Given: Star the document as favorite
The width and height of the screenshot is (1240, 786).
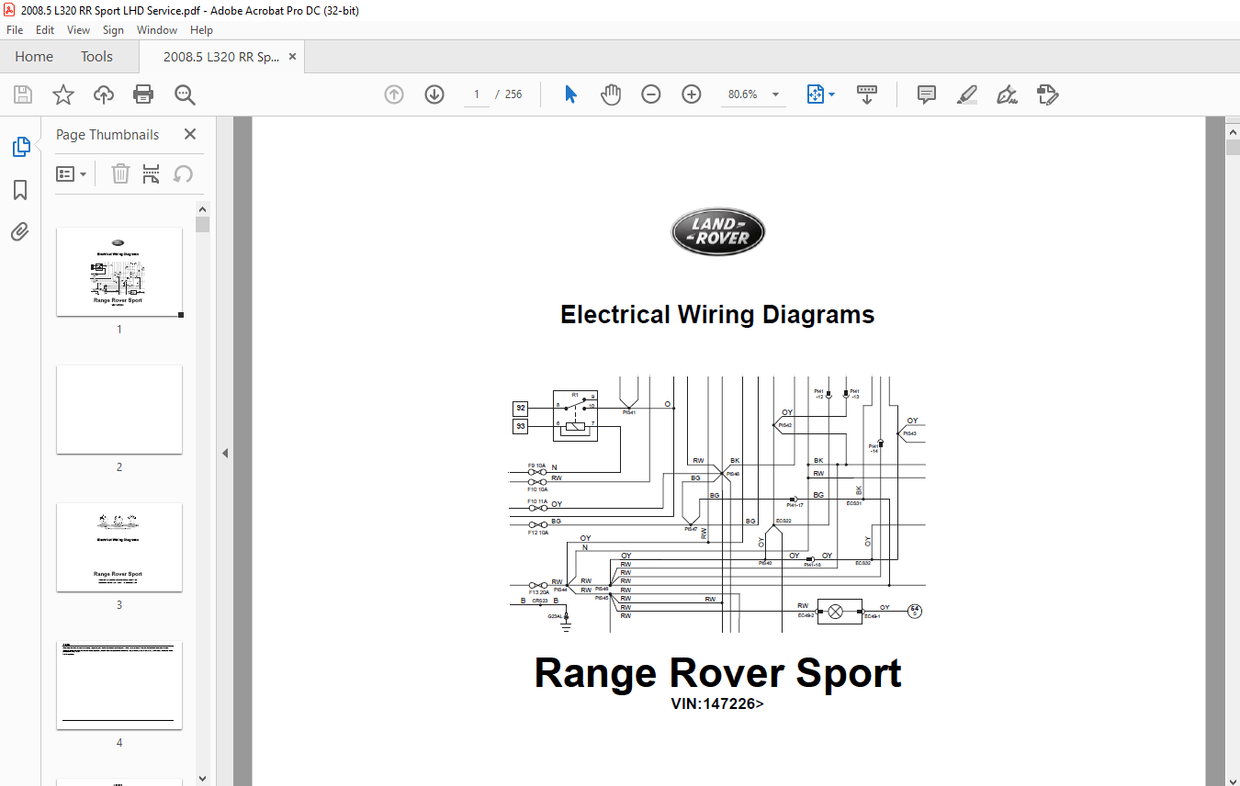Looking at the screenshot, I should 63,94.
